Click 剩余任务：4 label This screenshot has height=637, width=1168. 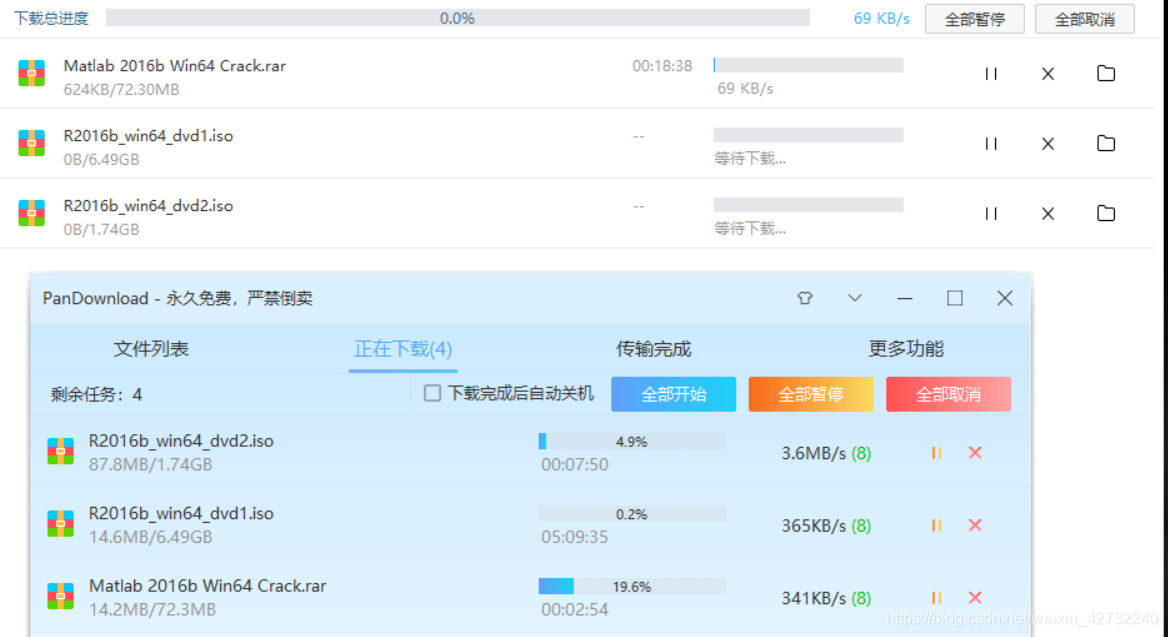point(96,394)
